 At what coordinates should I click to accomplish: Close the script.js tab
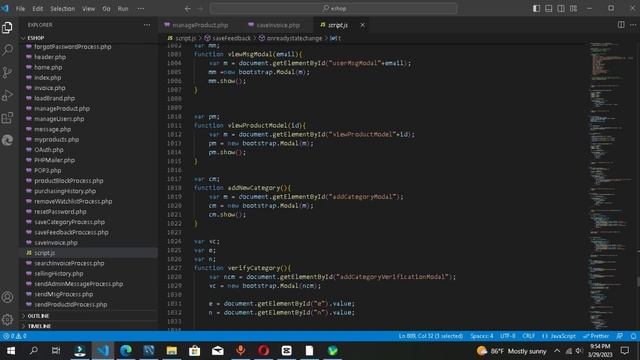(362, 25)
